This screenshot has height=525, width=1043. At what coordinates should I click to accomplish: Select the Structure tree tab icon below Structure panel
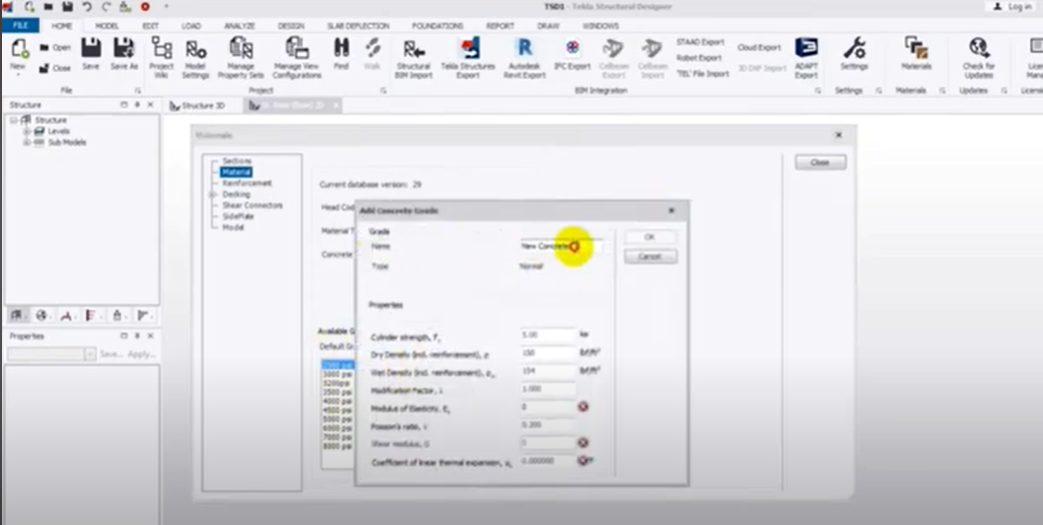pos(17,315)
